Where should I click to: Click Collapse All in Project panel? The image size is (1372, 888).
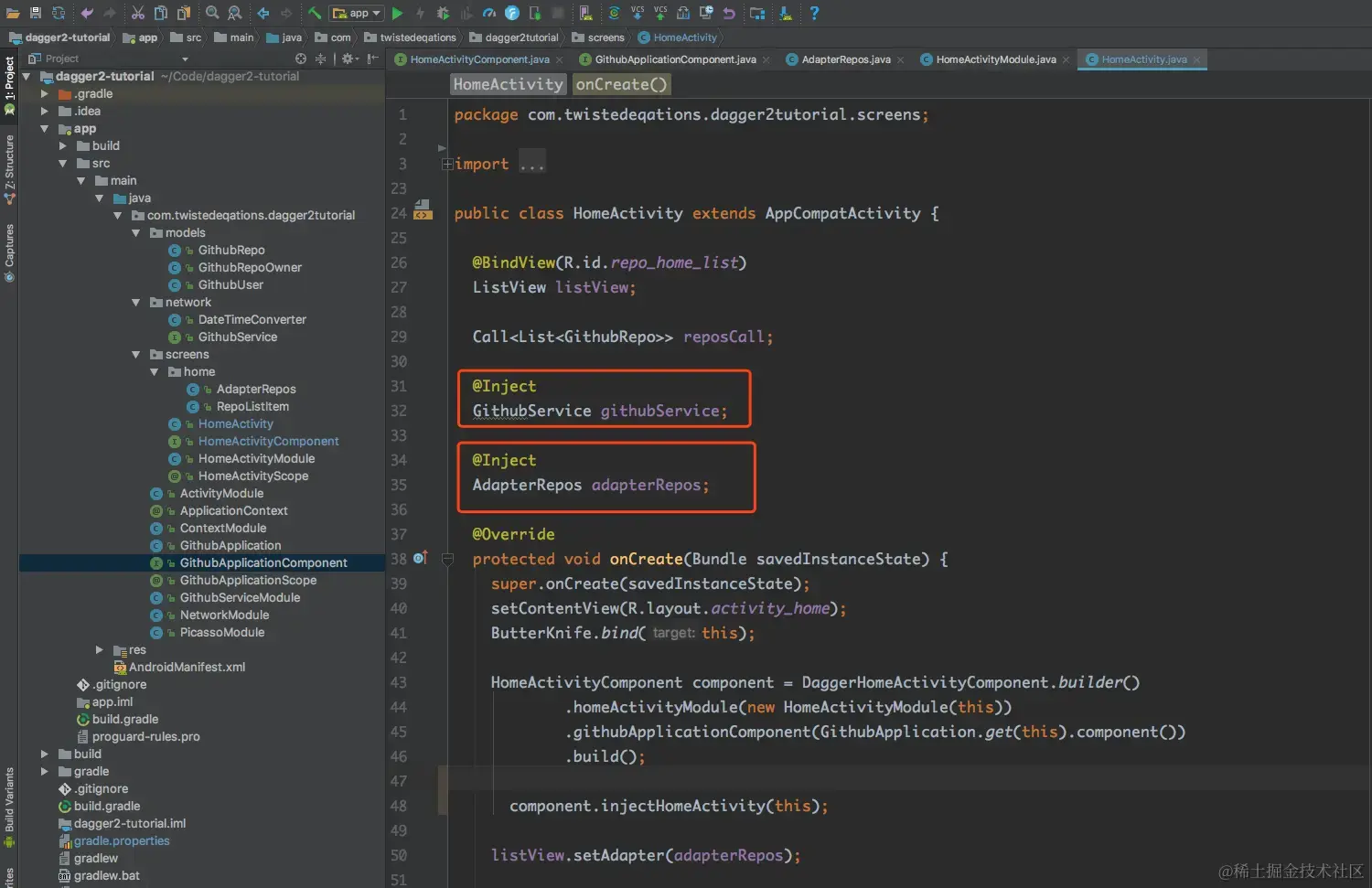click(320, 59)
